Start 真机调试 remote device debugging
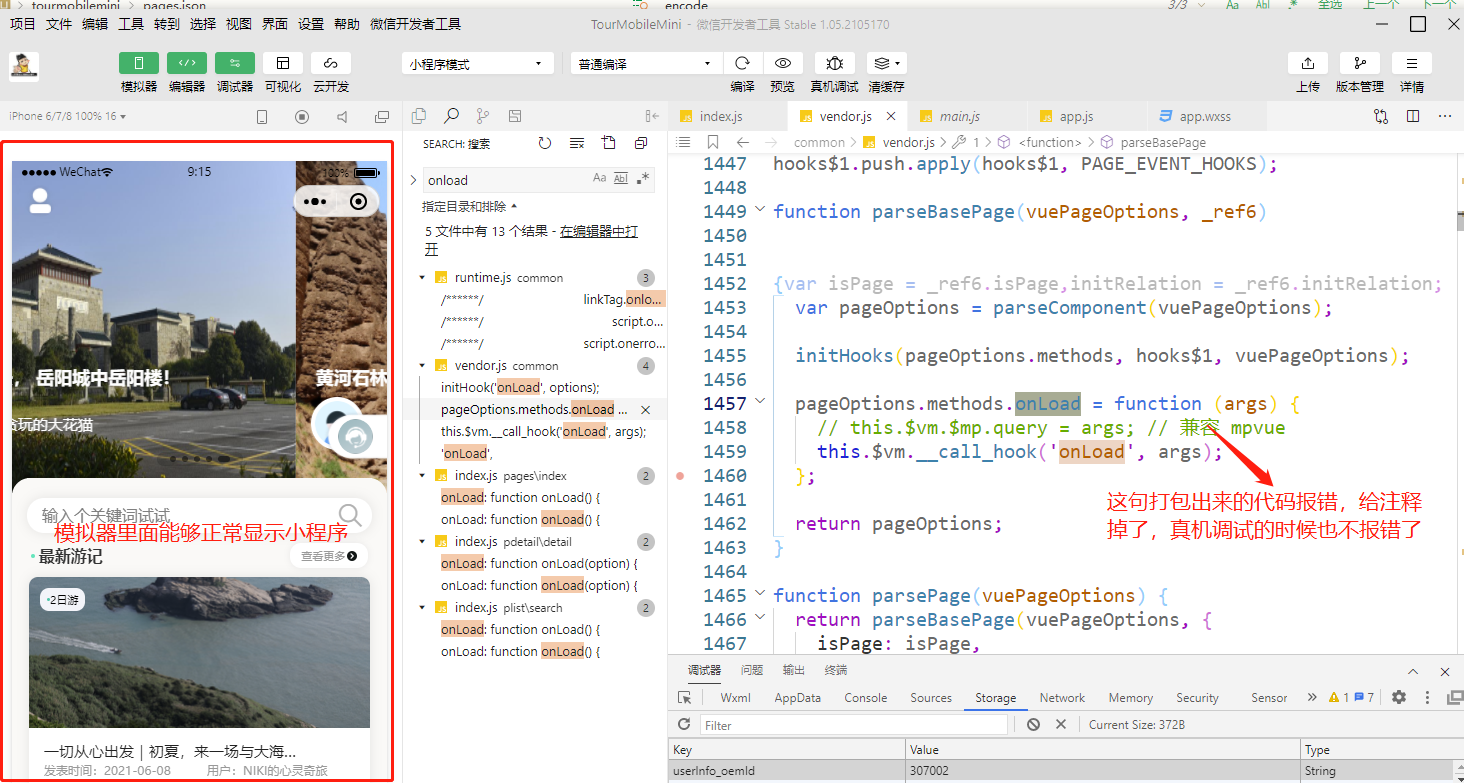The height and width of the screenshot is (783, 1464). [x=834, y=63]
